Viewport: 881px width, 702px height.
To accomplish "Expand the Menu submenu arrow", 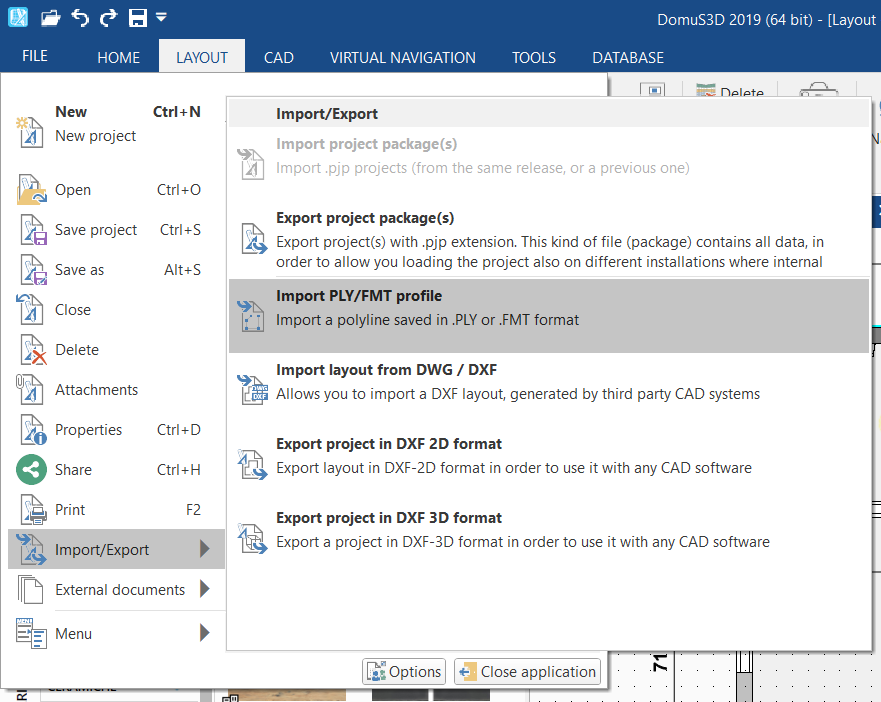I will [x=205, y=633].
